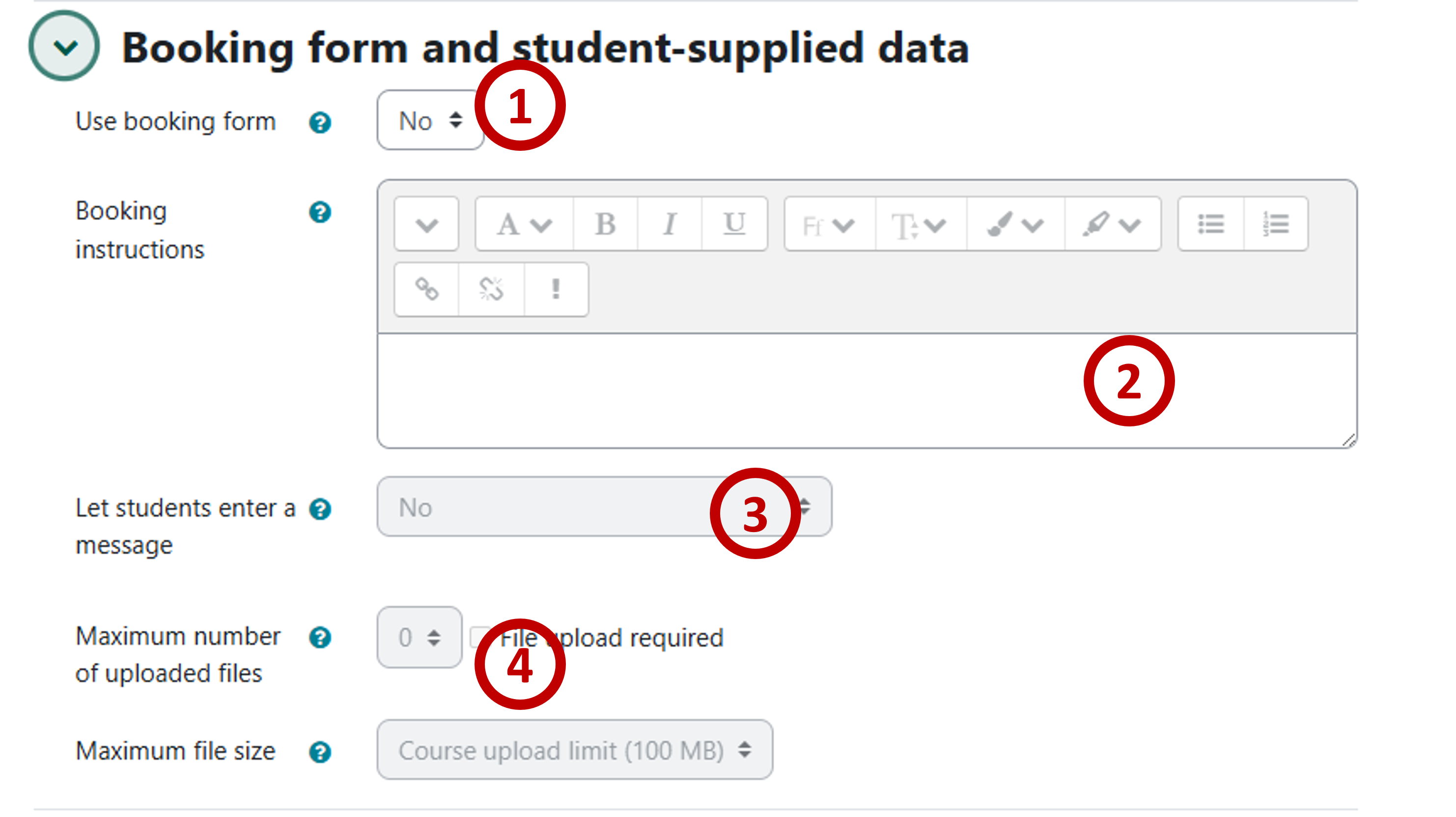Run the accessibility checker in the editor

[557, 289]
